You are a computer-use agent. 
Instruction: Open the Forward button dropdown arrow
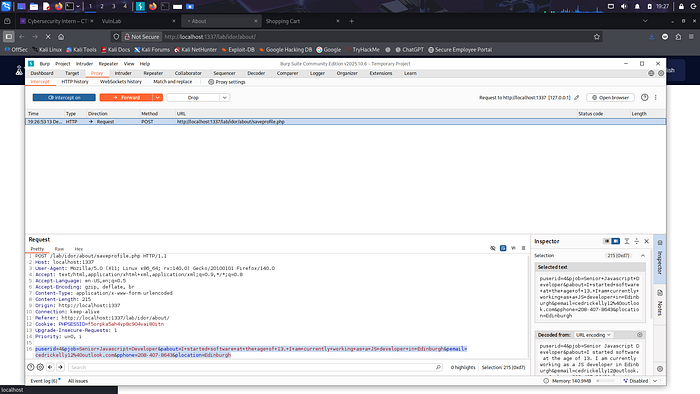pyautogui.click(x=158, y=97)
